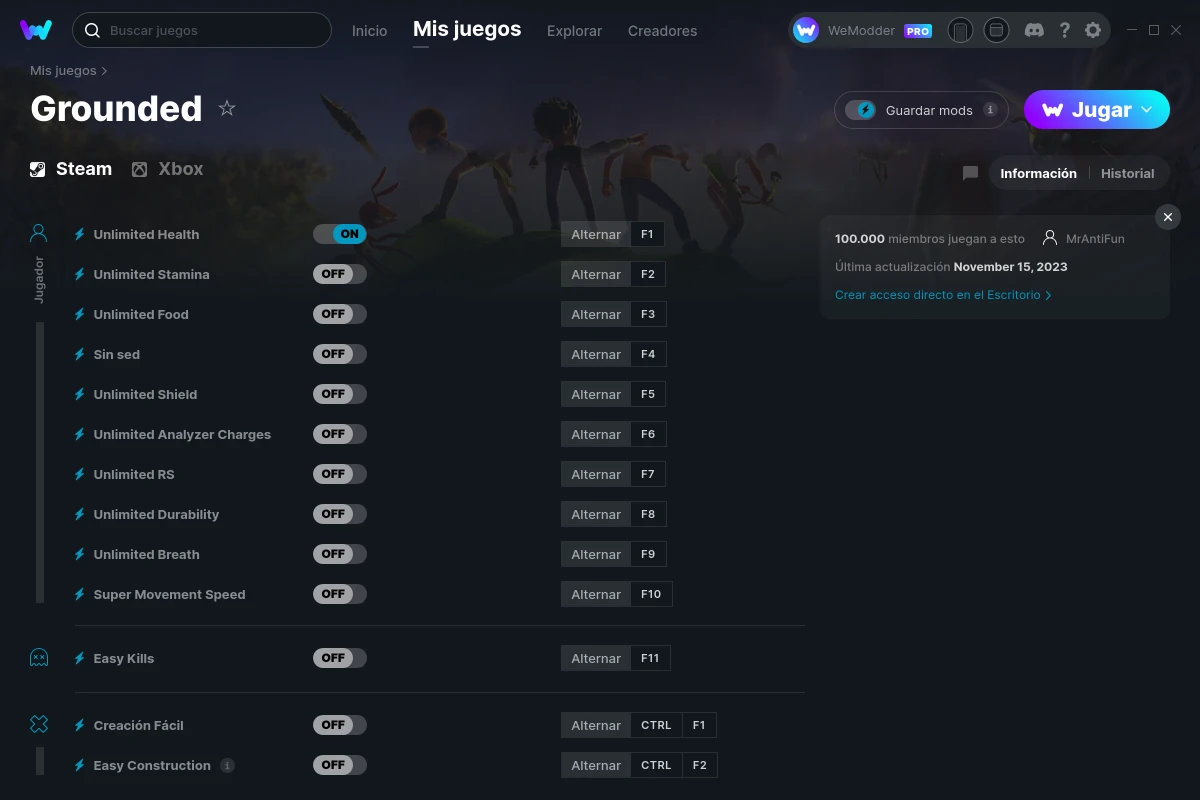Open the Creadores tab

pyautogui.click(x=662, y=31)
